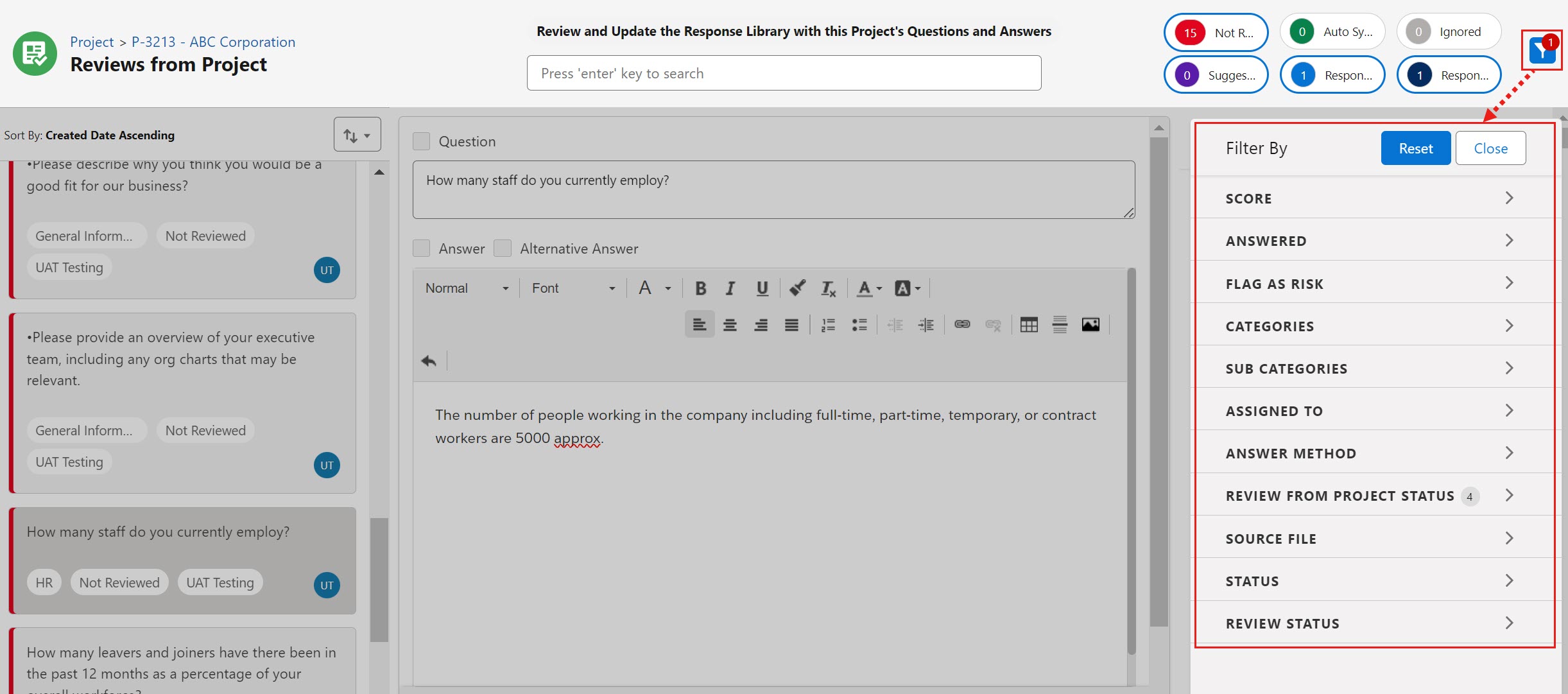Image resolution: width=1568 pixels, height=694 pixels.
Task: Open the Project breadcrumb link
Action: pyautogui.click(x=92, y=42)
